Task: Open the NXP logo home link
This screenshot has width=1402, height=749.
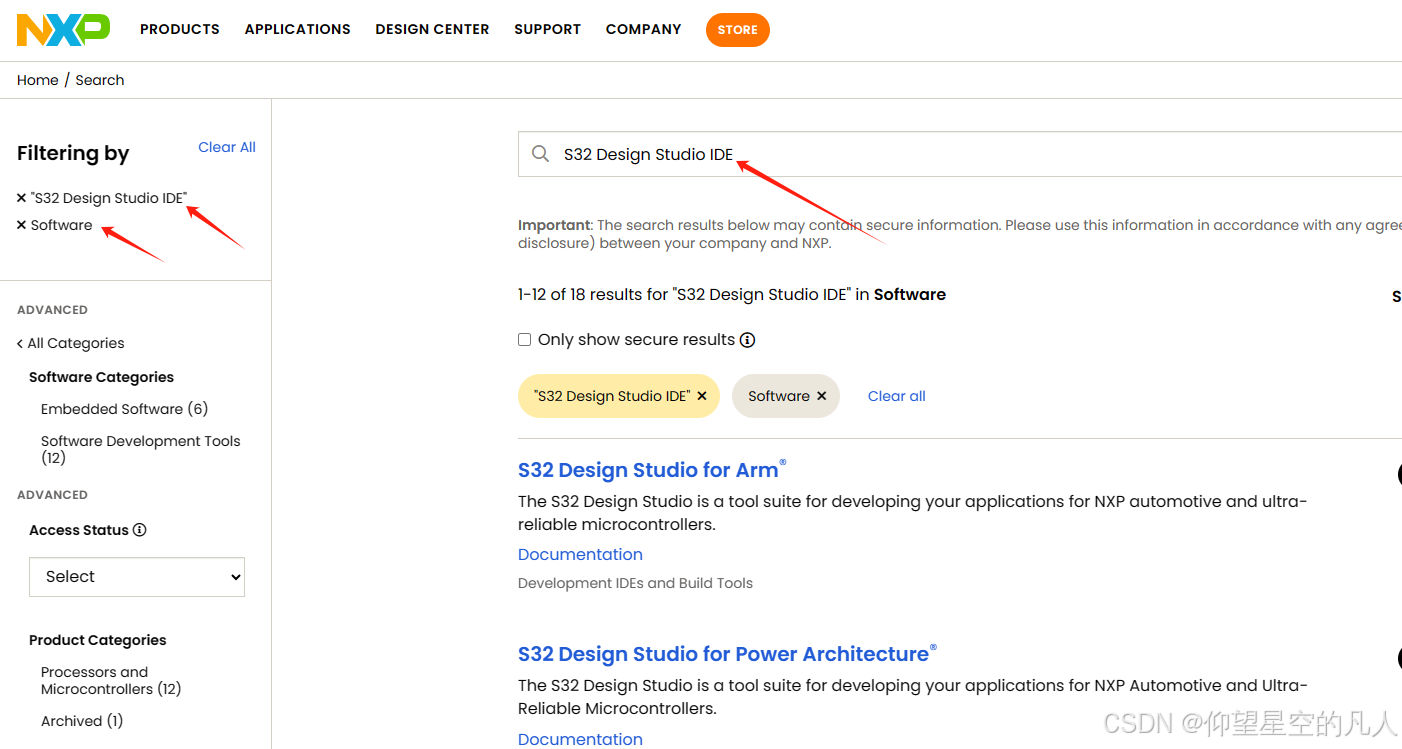Action: click(63, 29)
